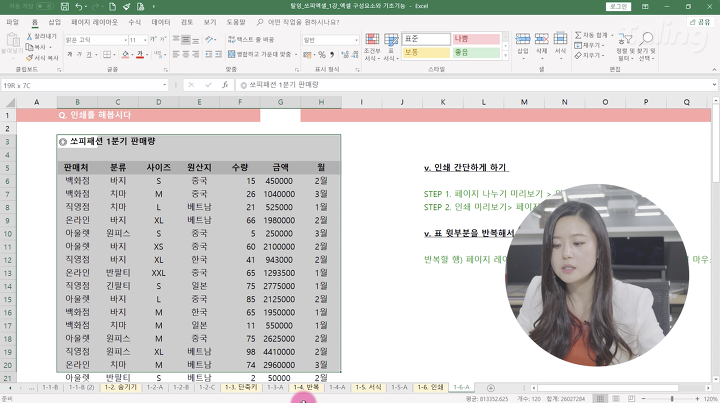Click 자동 합계 AutoSum

click(591, 35)
